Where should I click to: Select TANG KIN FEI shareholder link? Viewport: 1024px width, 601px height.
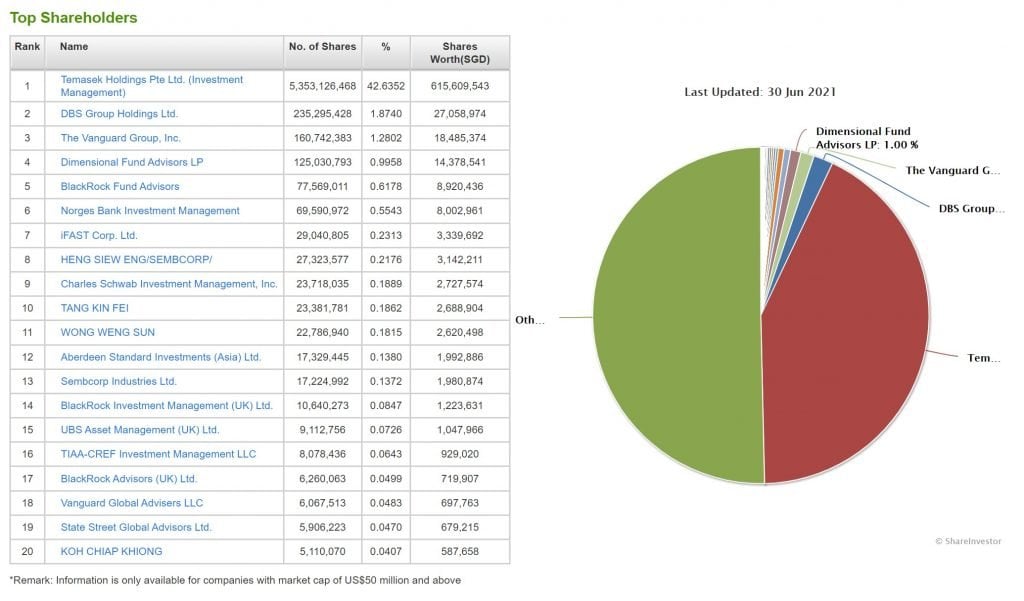tap(95, 308)
